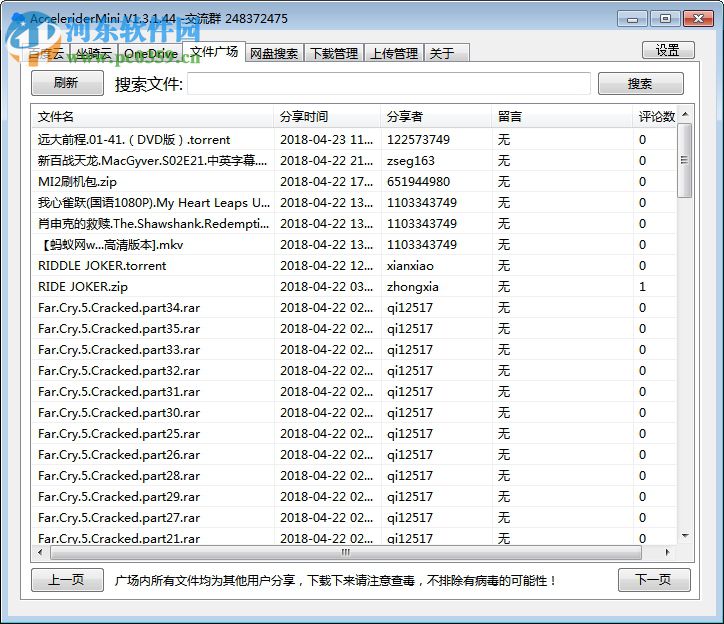Click the 评论数 column header
The image size is (724, 624).
pyautogui.click(x=656, y=116)
